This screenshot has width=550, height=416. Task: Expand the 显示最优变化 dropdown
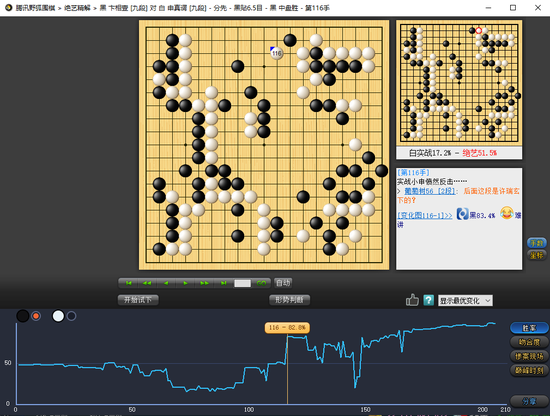pyautogui.click(x=465, y=301)
